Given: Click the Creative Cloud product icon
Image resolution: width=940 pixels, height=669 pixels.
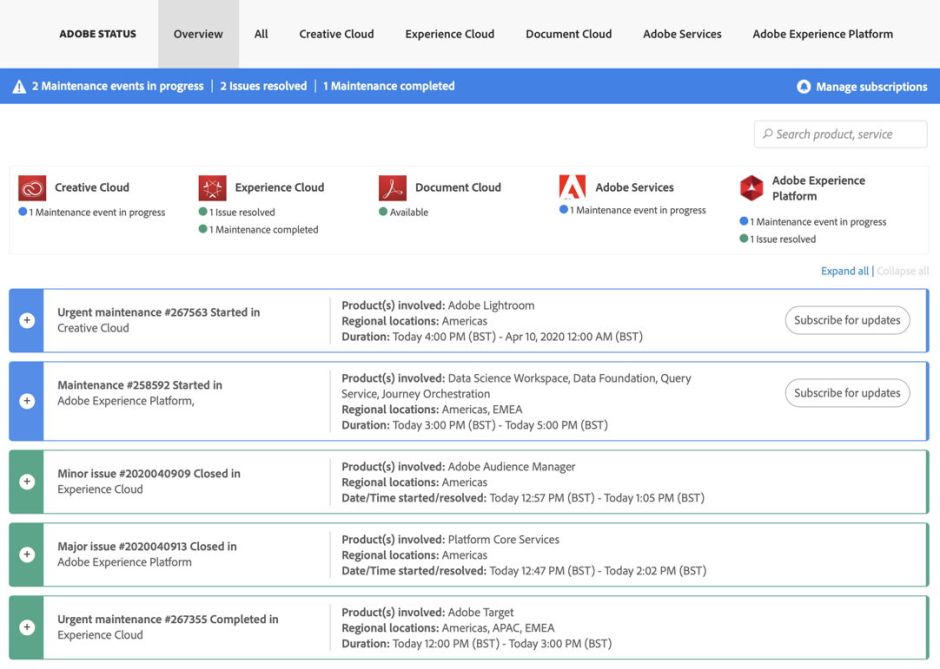Looking at the screenshot, I should click(x=32, y=187).
